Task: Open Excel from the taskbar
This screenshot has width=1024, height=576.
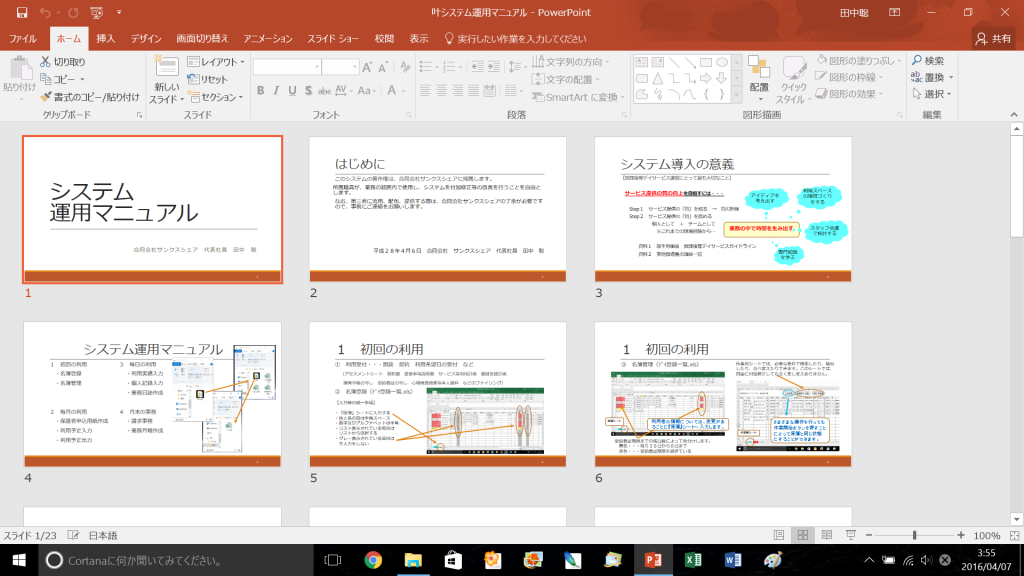Action: click(693, 560)
